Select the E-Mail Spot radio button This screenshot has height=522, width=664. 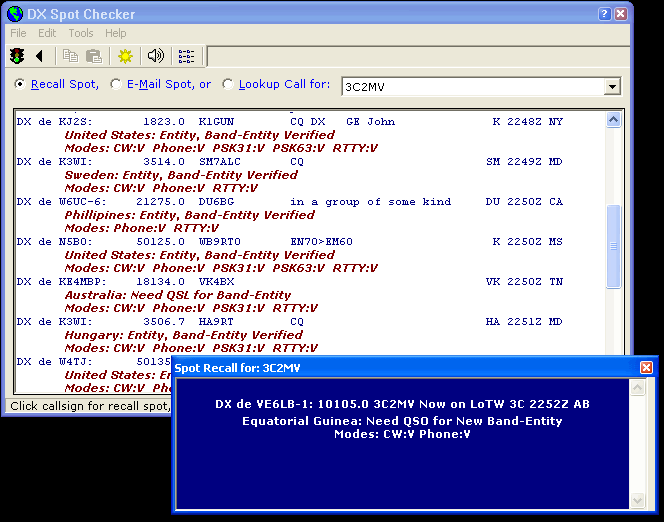click(x=116, y=84)
